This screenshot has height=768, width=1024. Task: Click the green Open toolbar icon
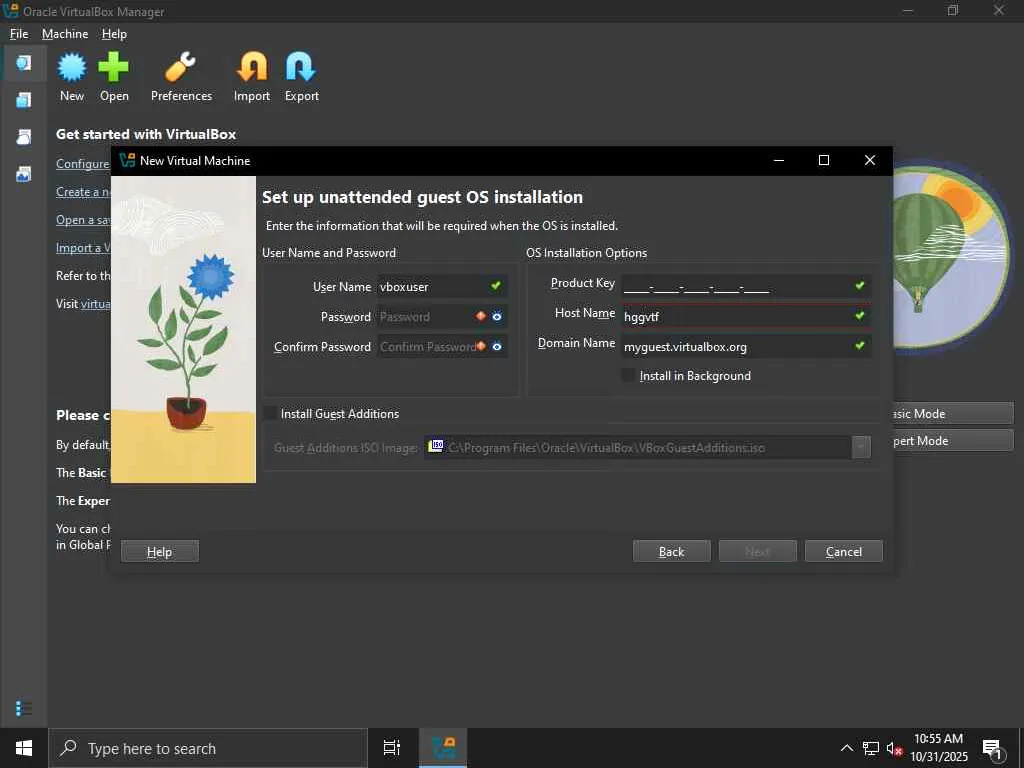click(114, 67)
